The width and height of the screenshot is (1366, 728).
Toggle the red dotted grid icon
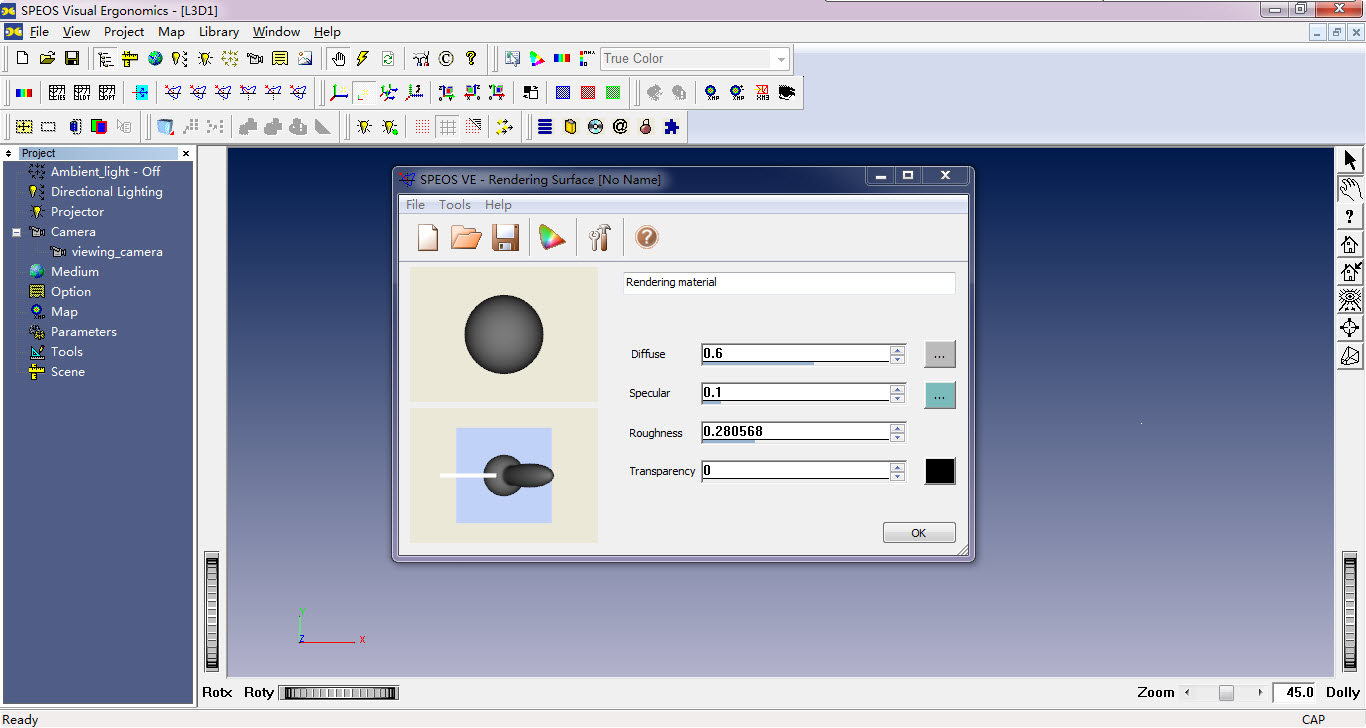(423, 127)
